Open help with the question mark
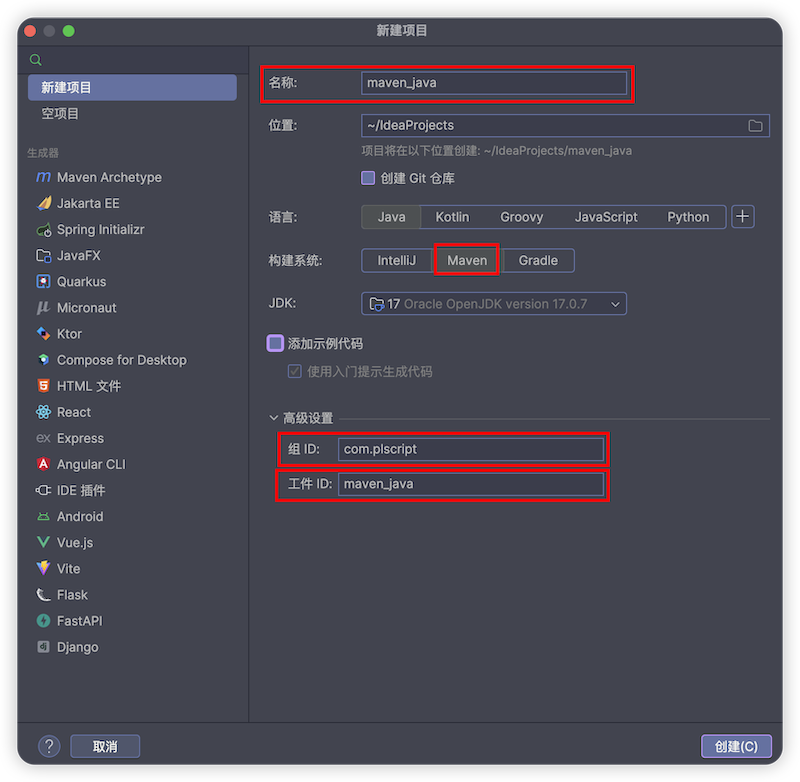 tap(49, 746)
